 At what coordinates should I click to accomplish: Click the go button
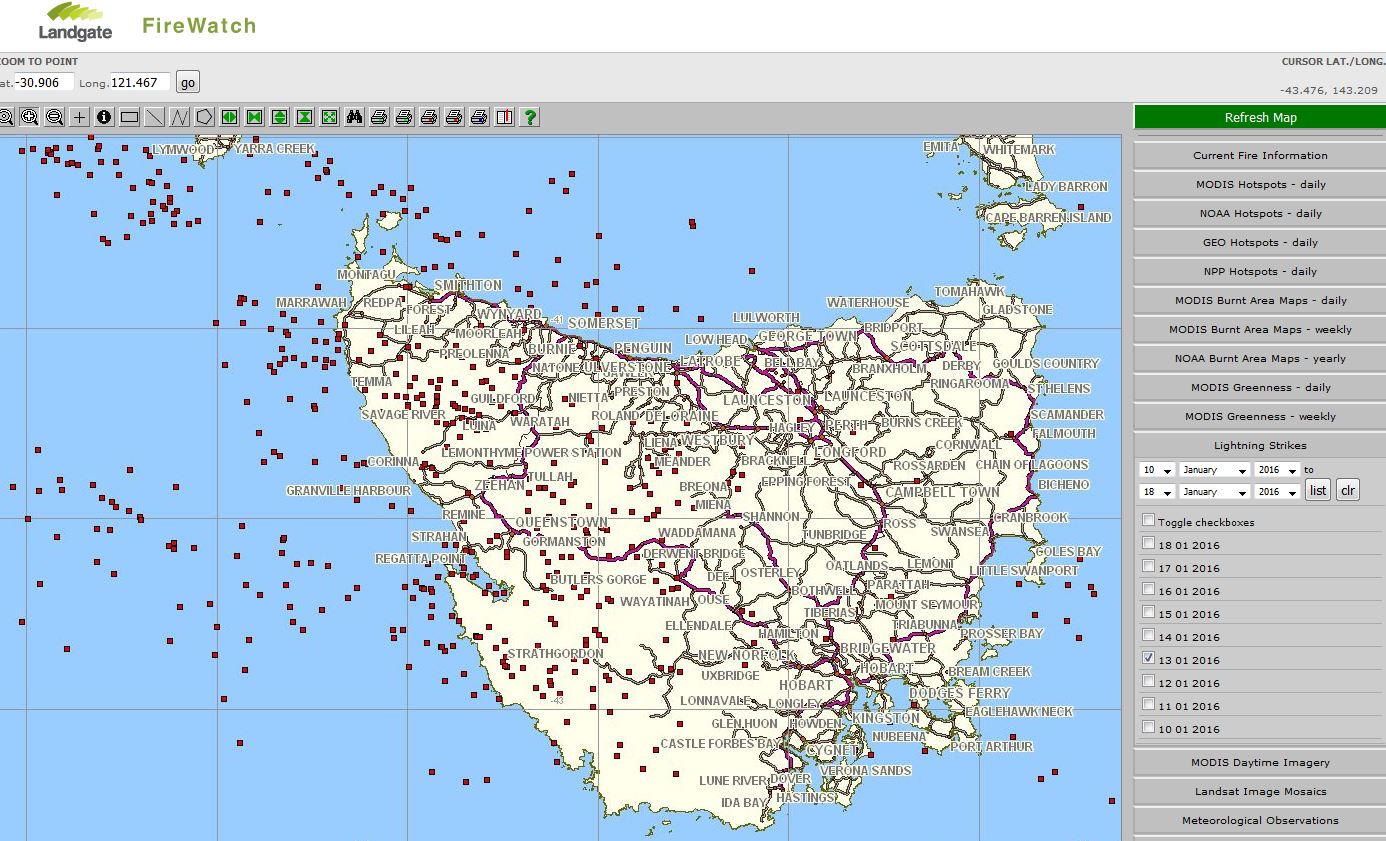coord(187,82)
